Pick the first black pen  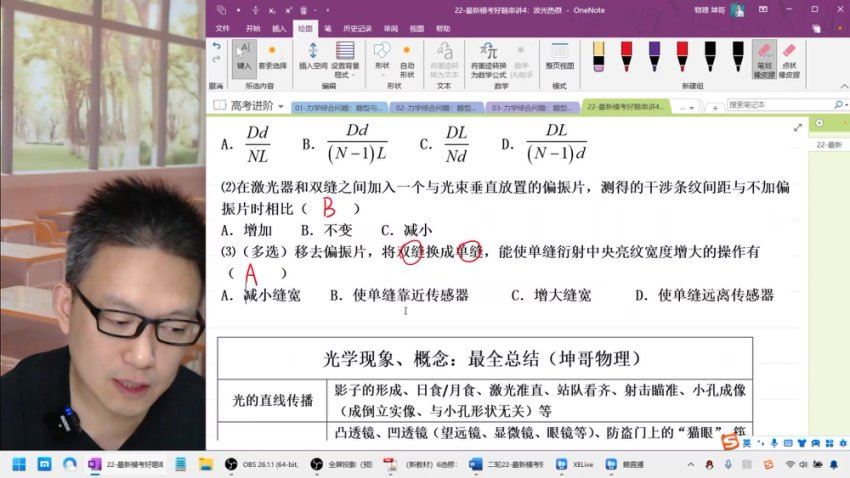click(x=710, y=56)
